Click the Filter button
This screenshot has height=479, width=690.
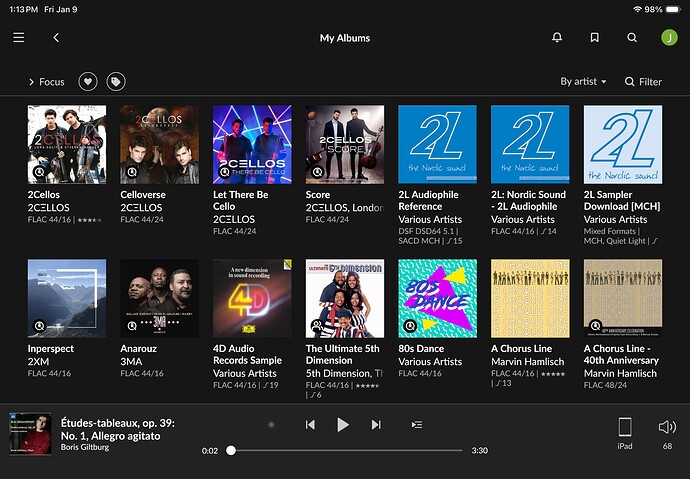pyautogui.click(x=643, y=82)
